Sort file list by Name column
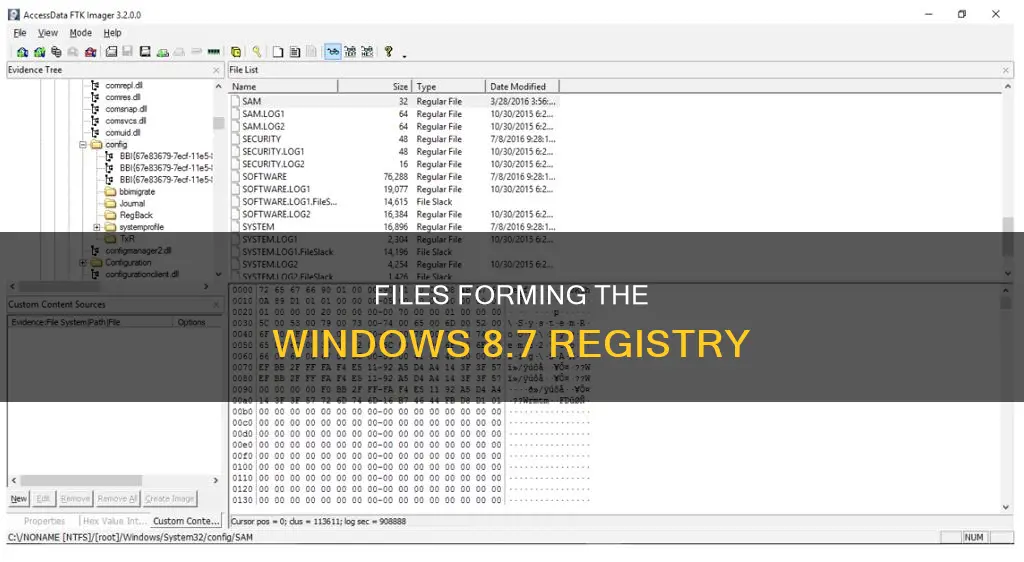Image resolution: width=1024 pixels, height=562 pixels. pyautogui.click(x=283, y=86)
